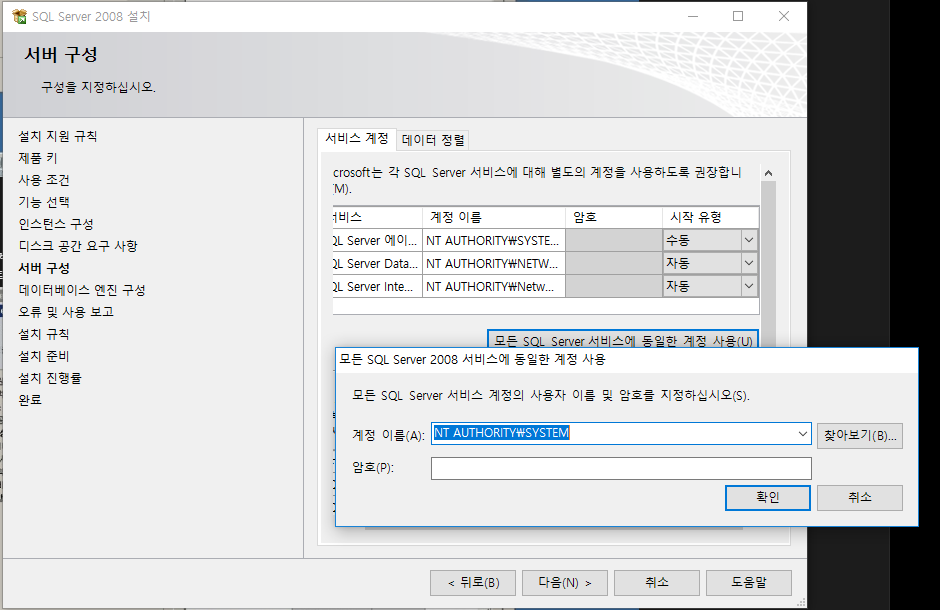The width and height of the screenshot is (940, 610).
Task: Open the 계정 이름(A) combo box arrow
Action: click(x=803, y=434)
